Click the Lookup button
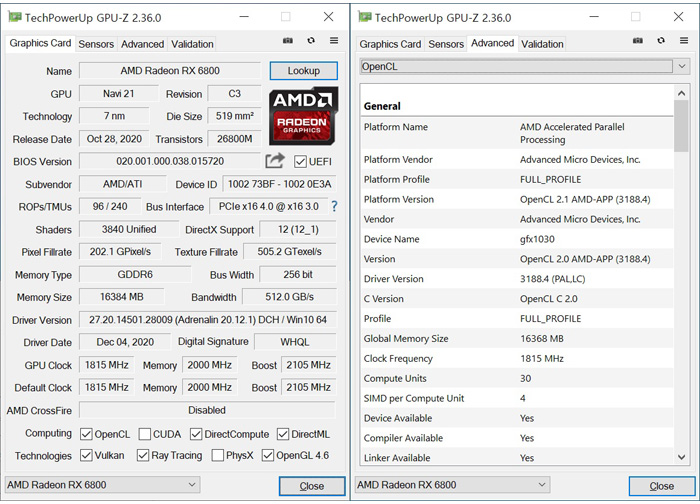 pos(304,71)
